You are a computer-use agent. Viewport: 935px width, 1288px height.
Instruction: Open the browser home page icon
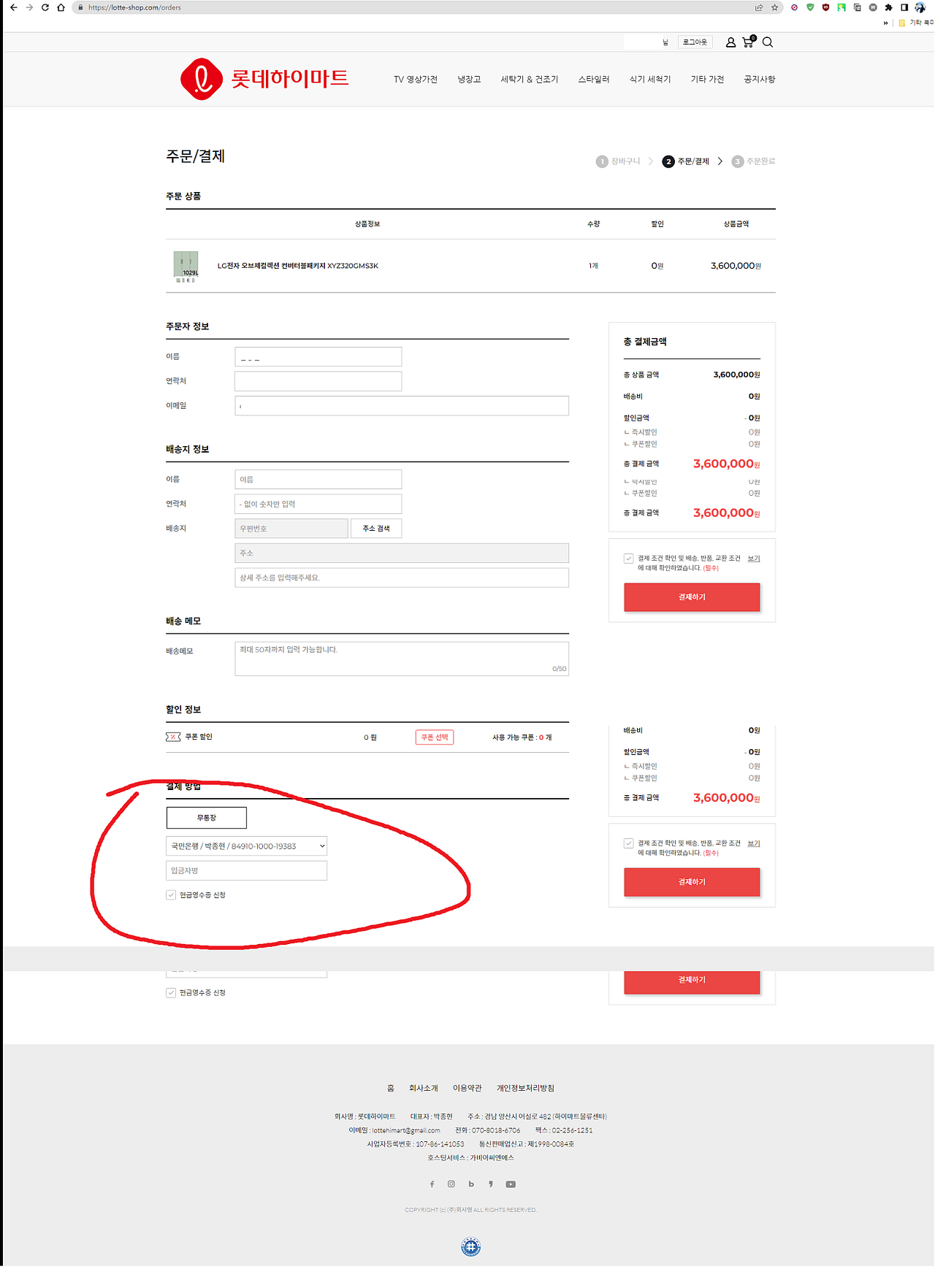61,7
